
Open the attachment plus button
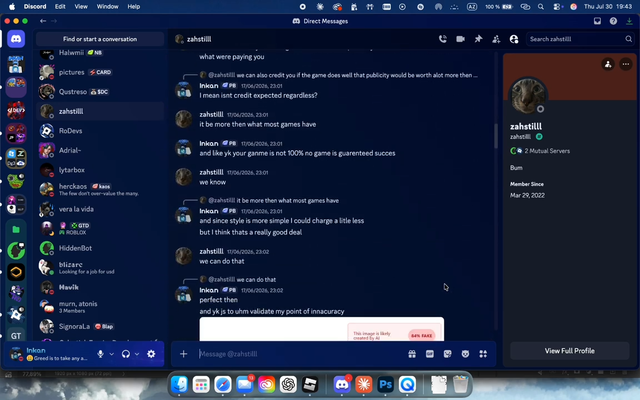point(183,354)
